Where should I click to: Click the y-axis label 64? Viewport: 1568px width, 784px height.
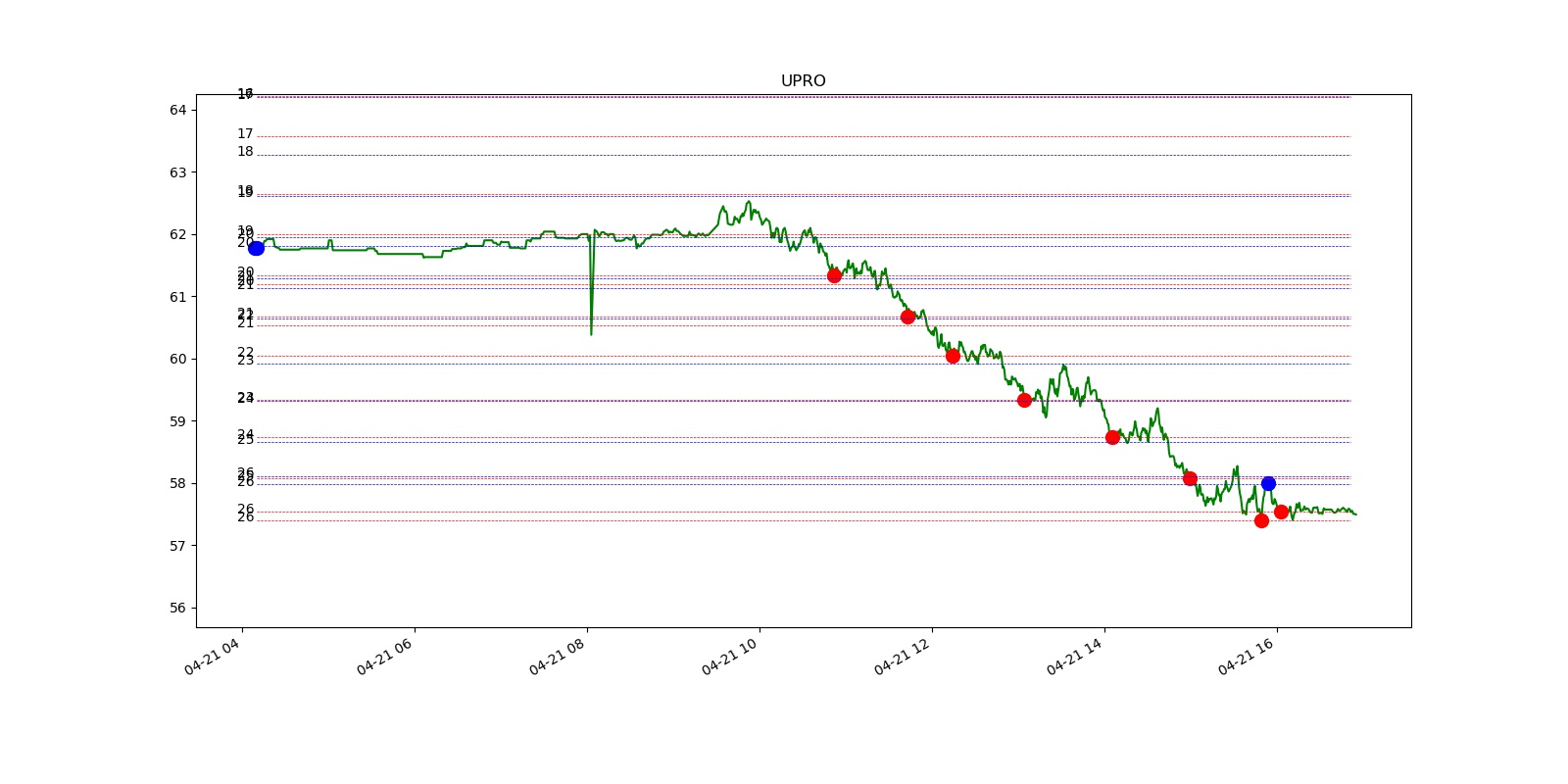tap(177, 110)
